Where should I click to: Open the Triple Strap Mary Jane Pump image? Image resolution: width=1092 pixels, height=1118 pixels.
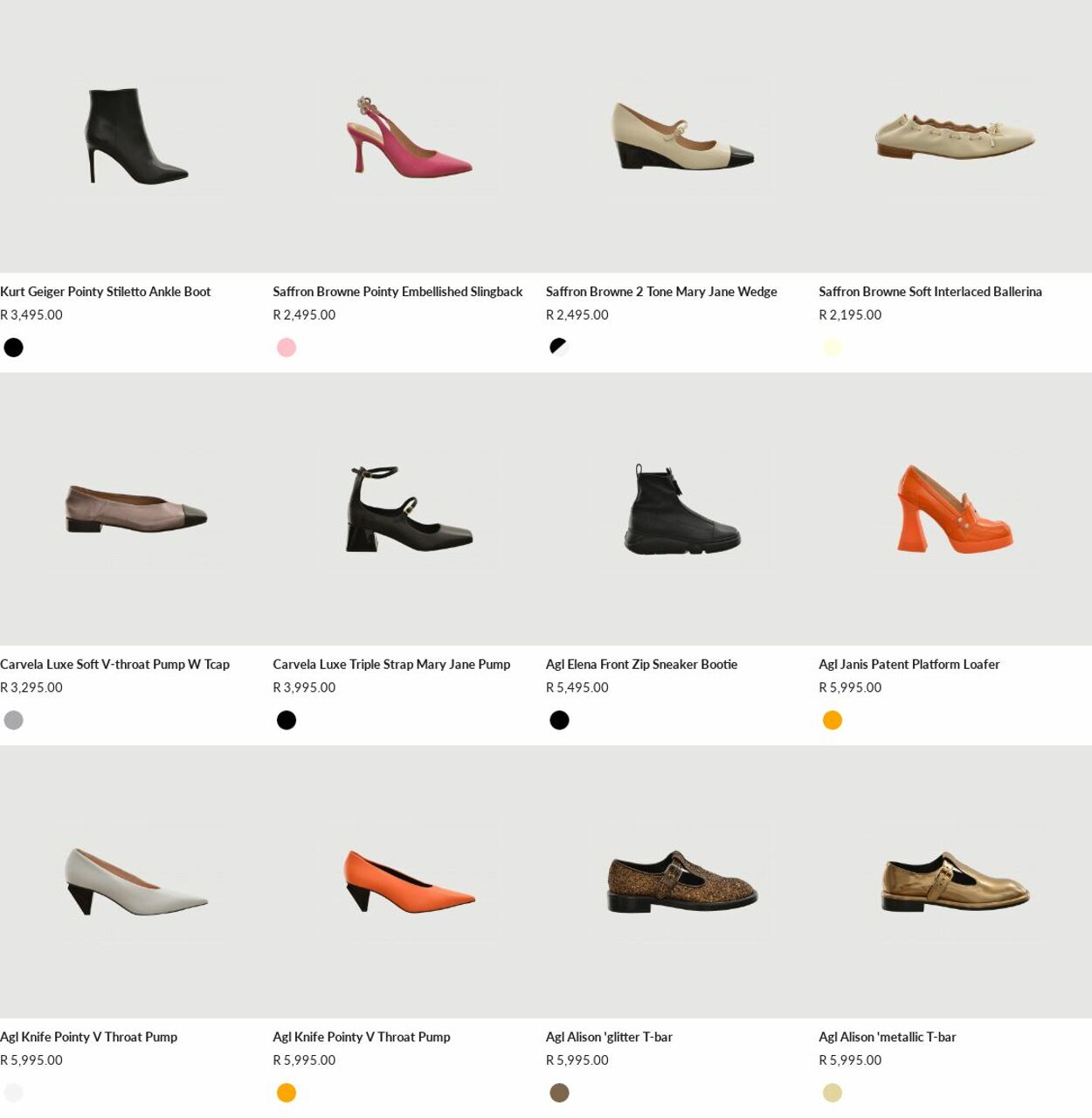click(409, 509)
